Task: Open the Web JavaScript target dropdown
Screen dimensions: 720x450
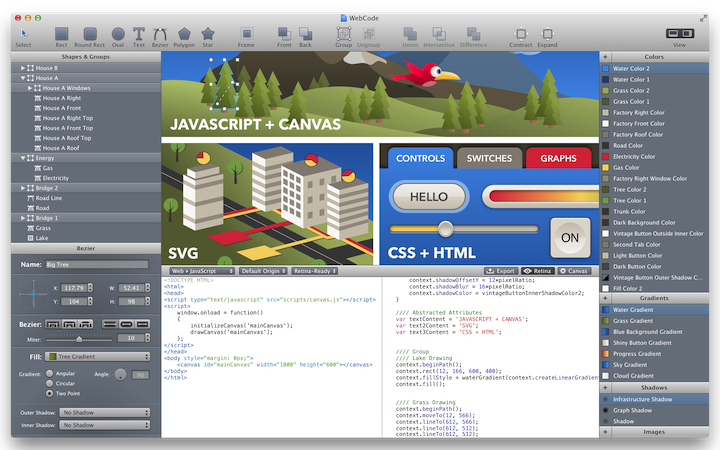Action: coord(202,270)
